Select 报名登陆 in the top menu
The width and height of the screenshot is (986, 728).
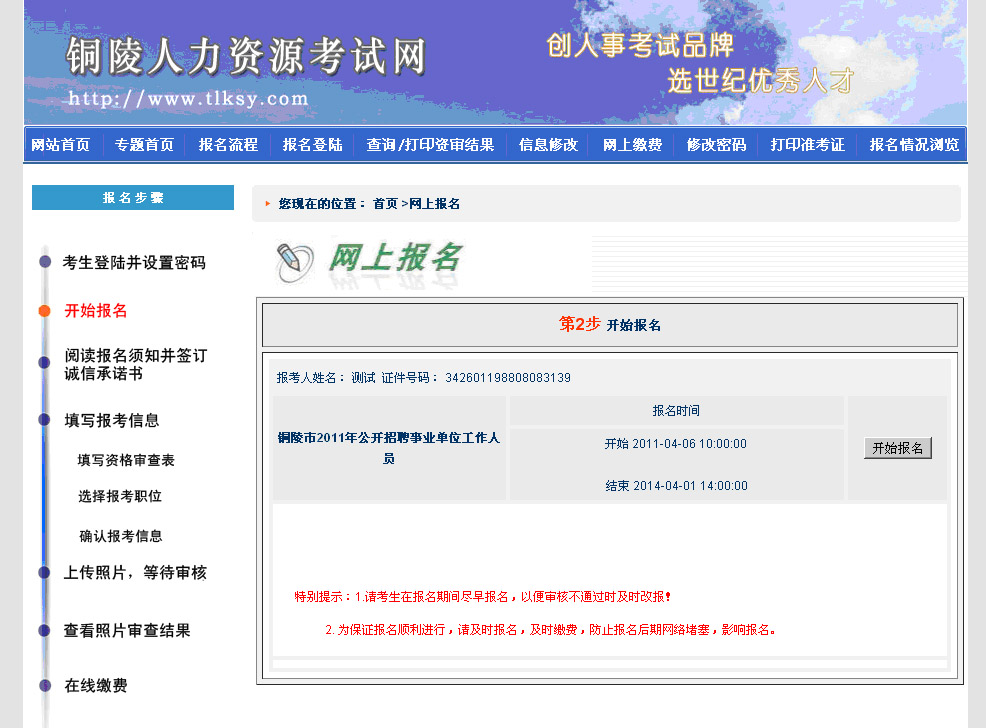tap(313, 145)
